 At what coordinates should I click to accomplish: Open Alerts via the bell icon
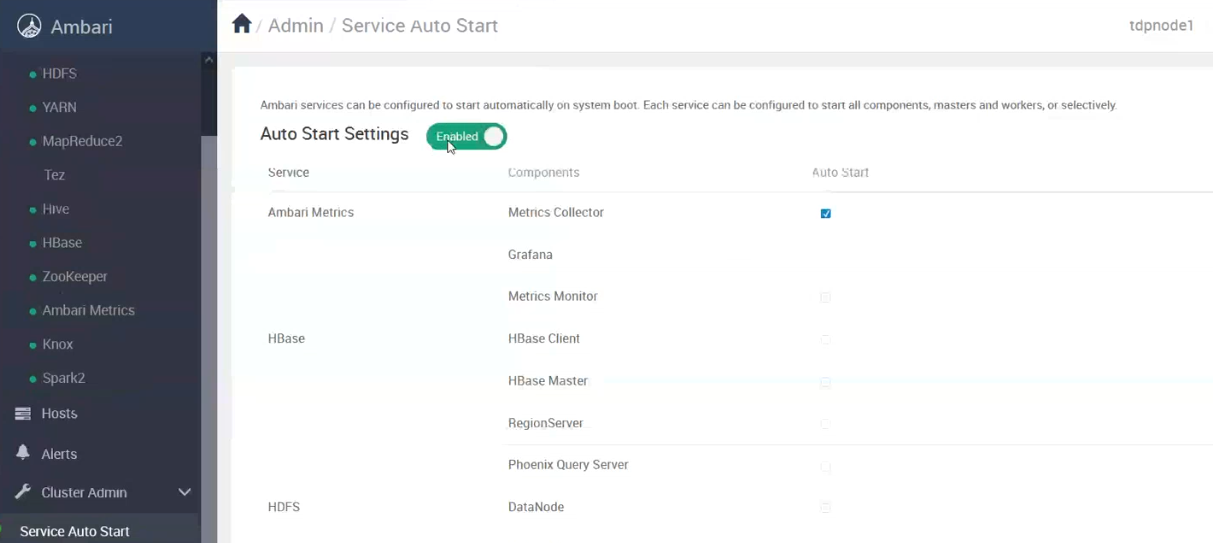tap(23, 453)
